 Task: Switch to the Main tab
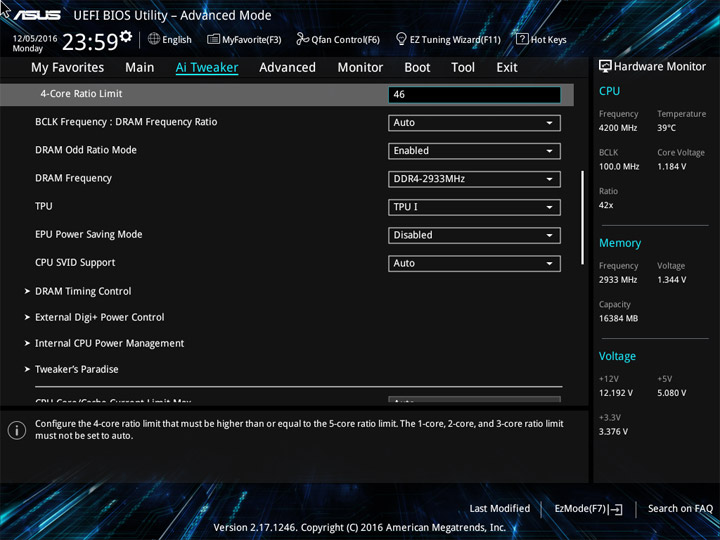pyautogui.click(x=140, y=68)
